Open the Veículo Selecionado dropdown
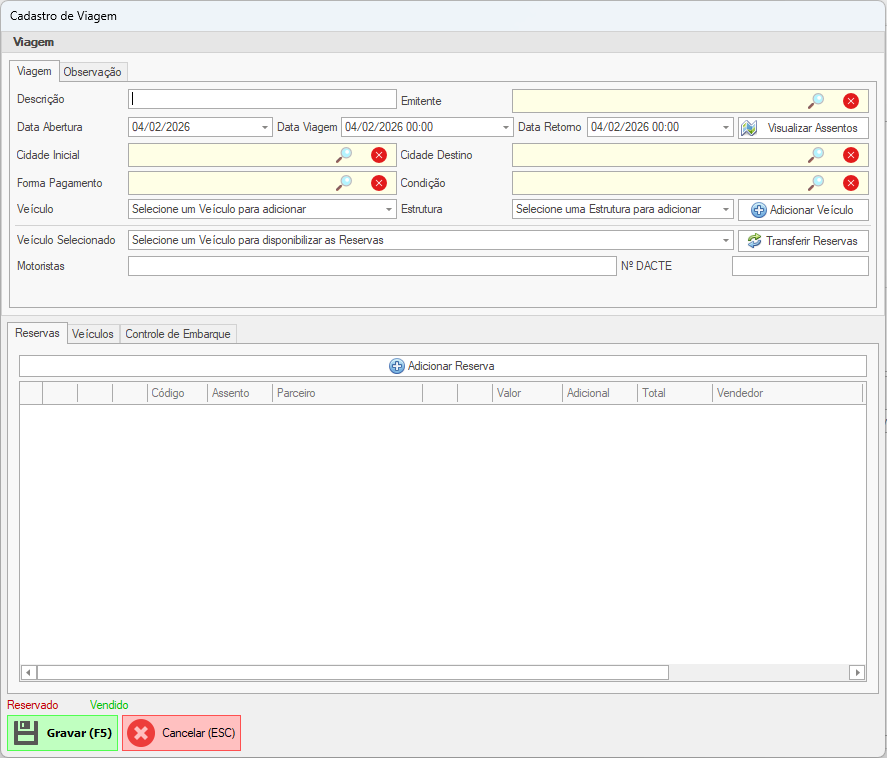The height and width of the screenshot is (758, 887). (x=726, y=241)
